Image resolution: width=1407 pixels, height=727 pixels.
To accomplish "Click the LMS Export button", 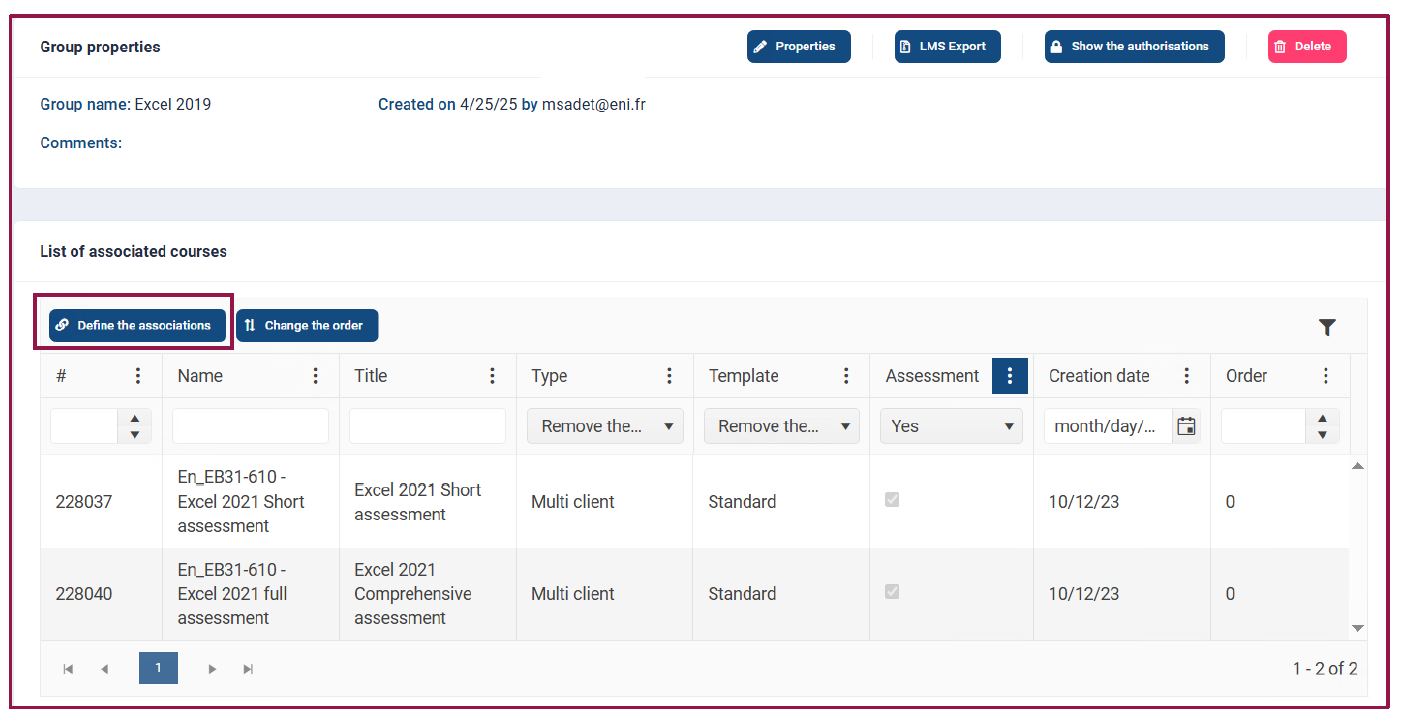I will 948,46.
